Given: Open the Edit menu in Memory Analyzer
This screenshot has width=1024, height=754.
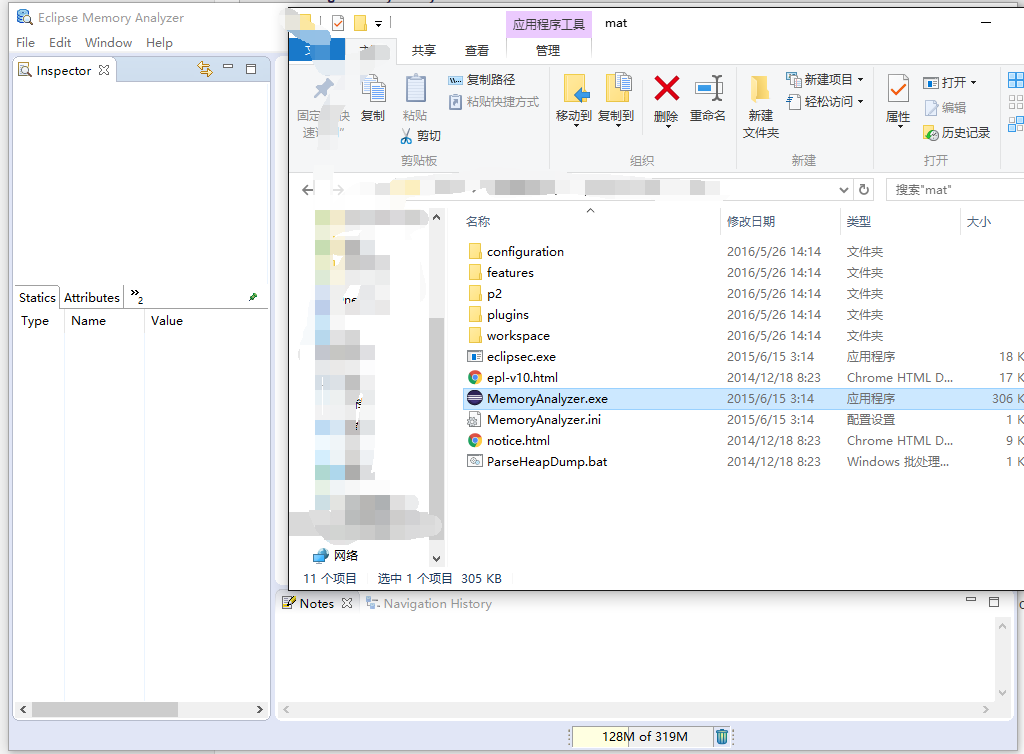Looking at the screenshot, I should [x=59, y=42].
